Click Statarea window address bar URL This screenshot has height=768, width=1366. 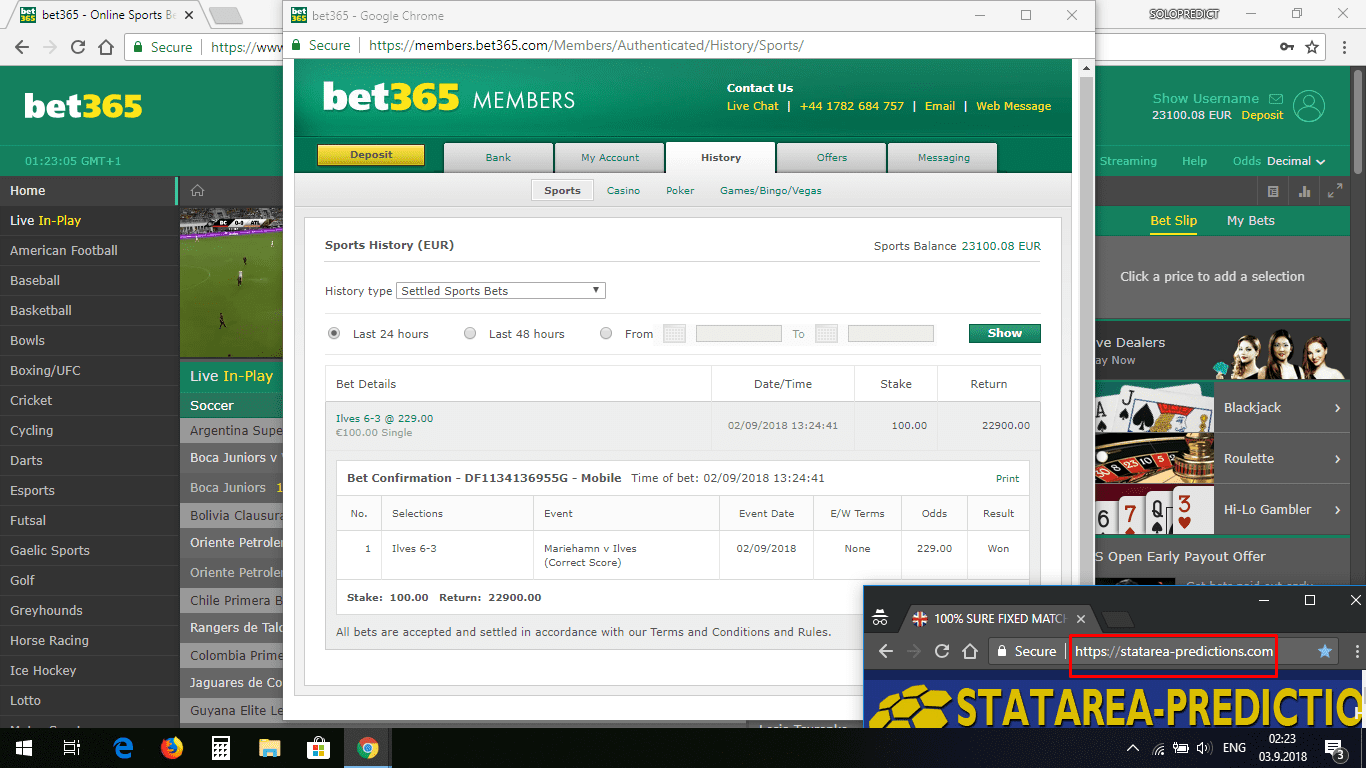(x=1173, y=651)
